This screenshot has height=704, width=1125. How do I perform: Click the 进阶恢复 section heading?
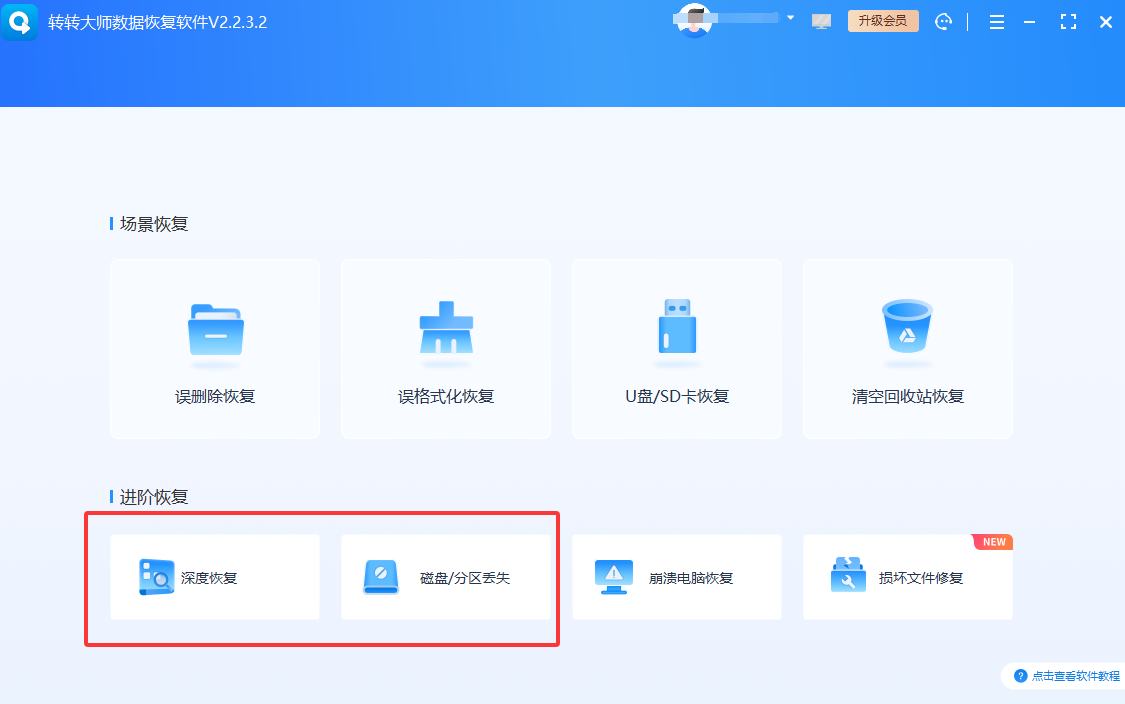pos(154,497)
